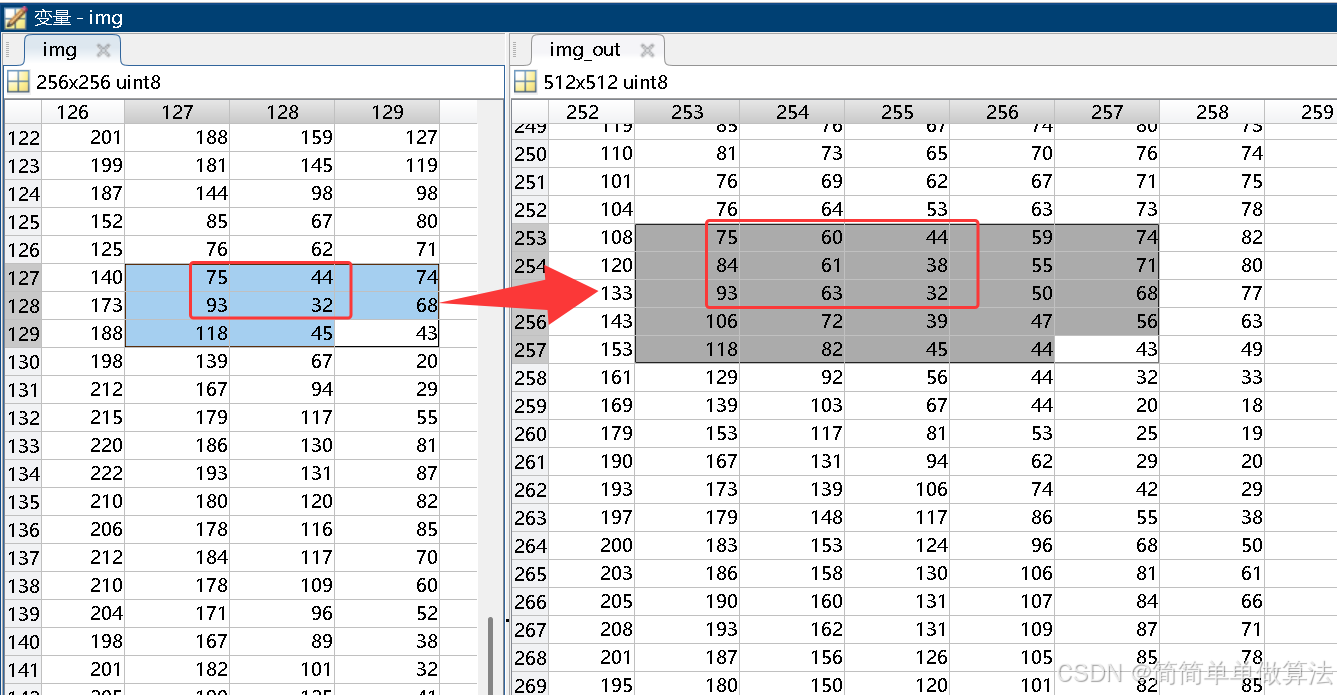Select cell 75 in img row 127
1337x695 pixels.
click(177, 277)
